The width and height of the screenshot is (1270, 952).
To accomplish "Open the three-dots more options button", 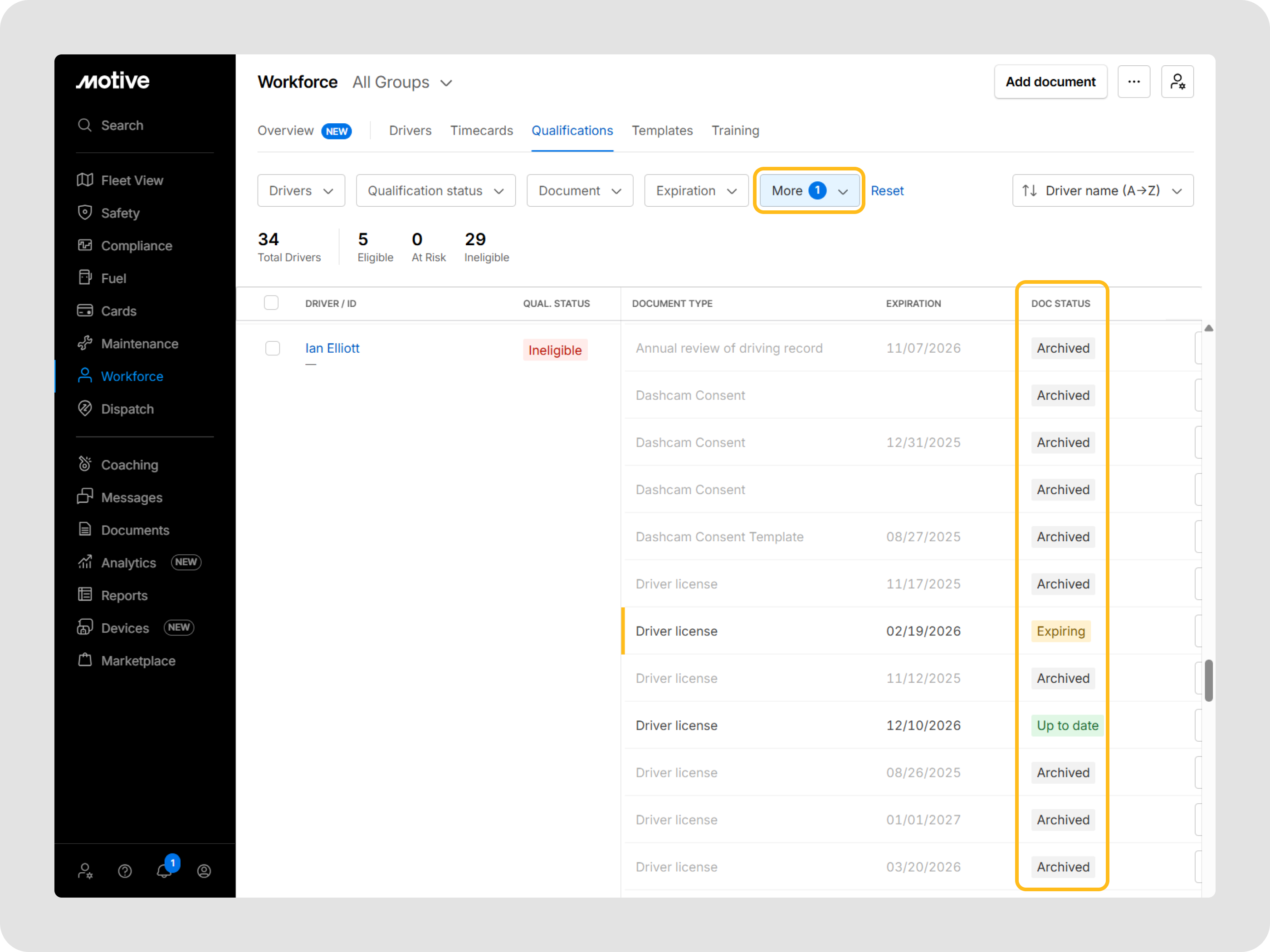I will click(x=1133, y=82).
